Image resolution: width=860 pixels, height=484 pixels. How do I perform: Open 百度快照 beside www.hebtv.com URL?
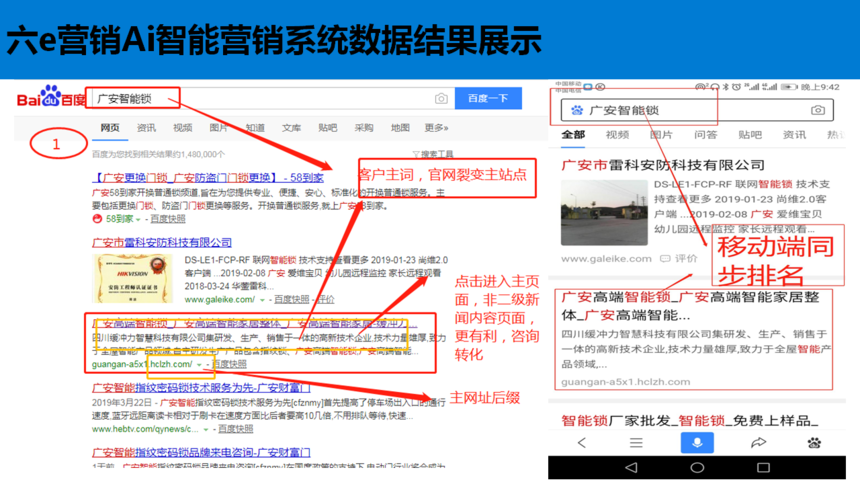tap(236, 429)
